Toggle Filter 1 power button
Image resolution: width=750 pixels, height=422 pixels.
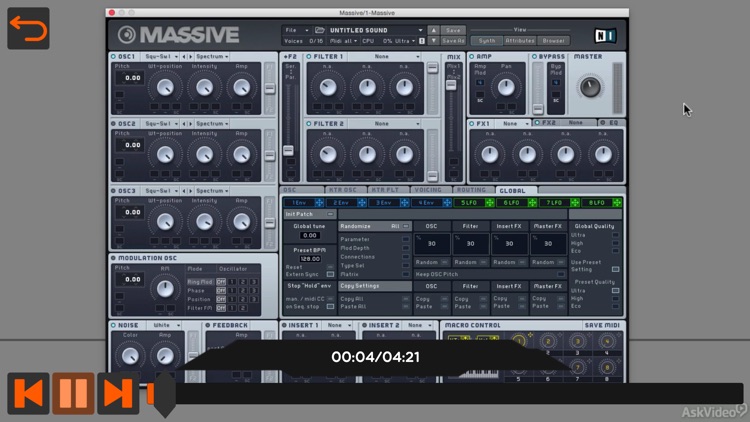click(x=309, y=56)
